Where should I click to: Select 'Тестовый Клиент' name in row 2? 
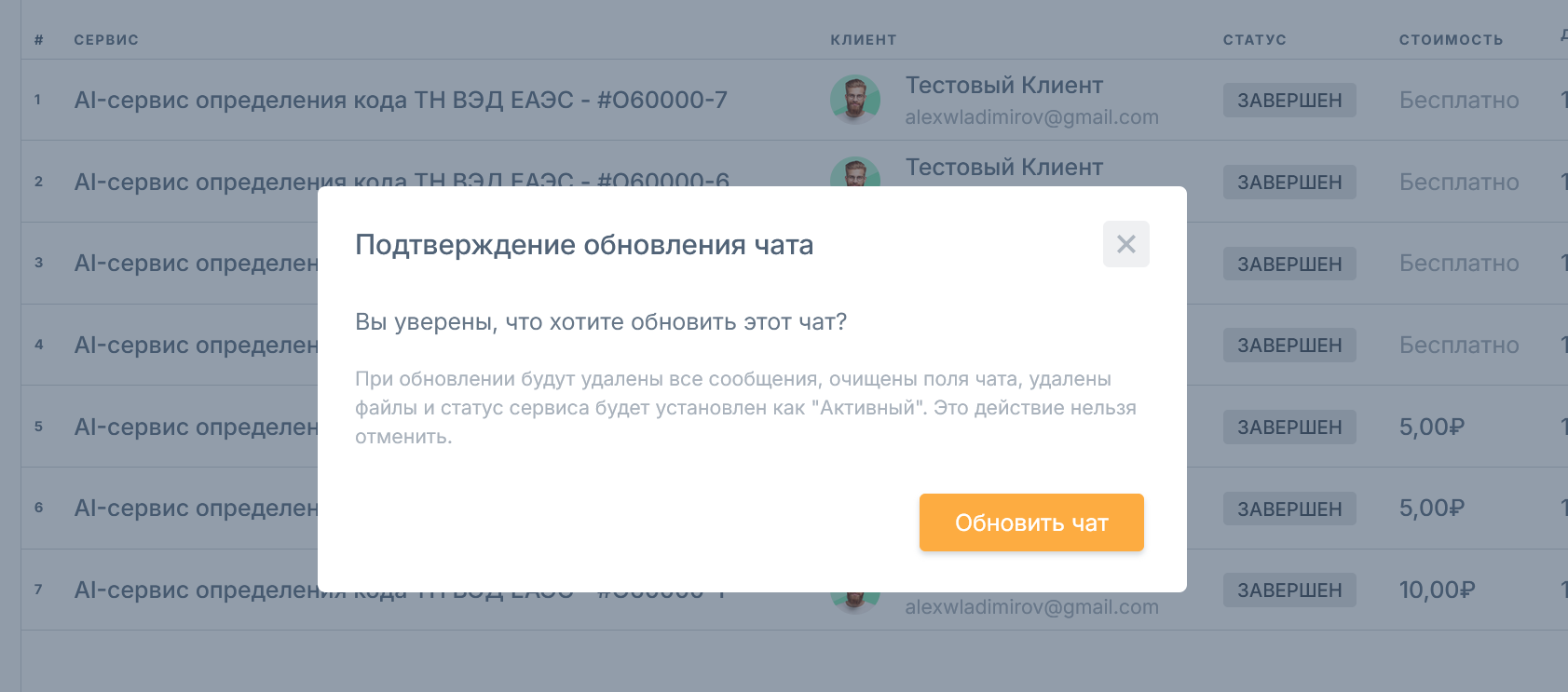point(1003,168)
